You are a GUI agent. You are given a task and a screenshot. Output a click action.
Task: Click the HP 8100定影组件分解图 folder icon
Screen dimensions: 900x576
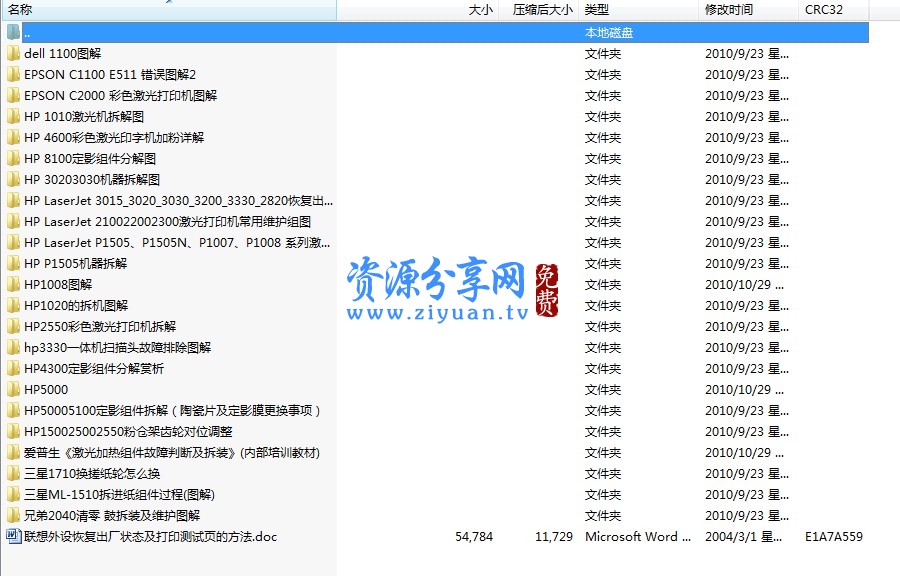tap(13, 158)
